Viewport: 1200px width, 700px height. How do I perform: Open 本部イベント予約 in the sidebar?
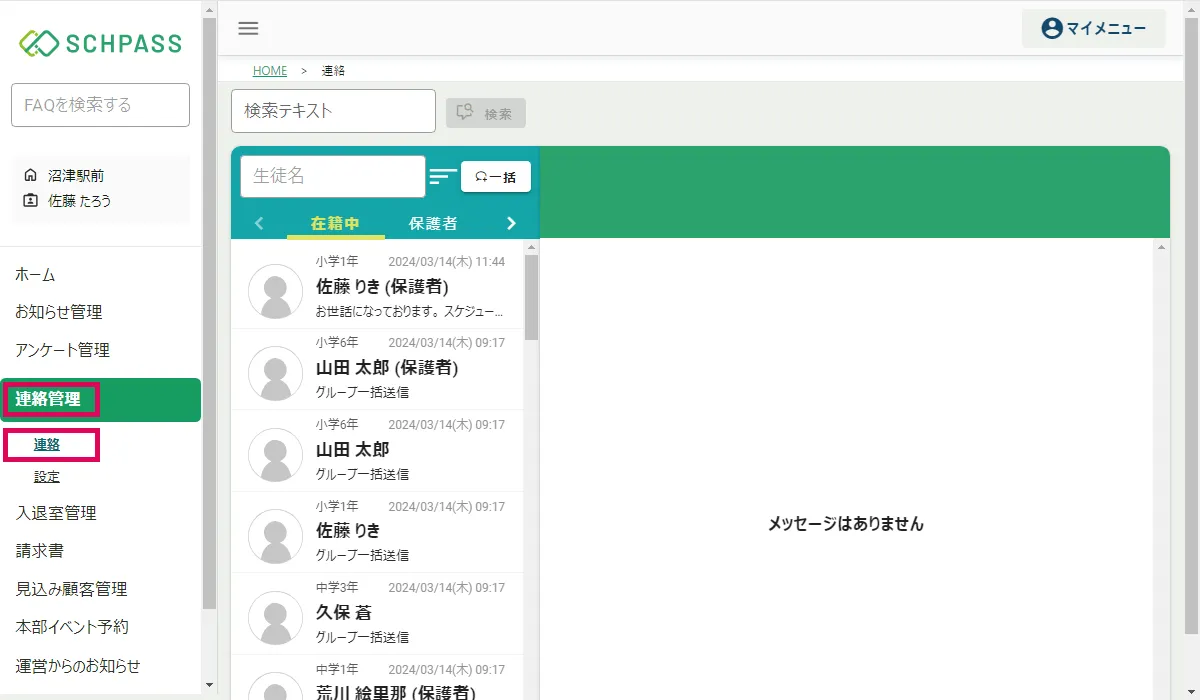pyautogui.click(x=72, y=627)
